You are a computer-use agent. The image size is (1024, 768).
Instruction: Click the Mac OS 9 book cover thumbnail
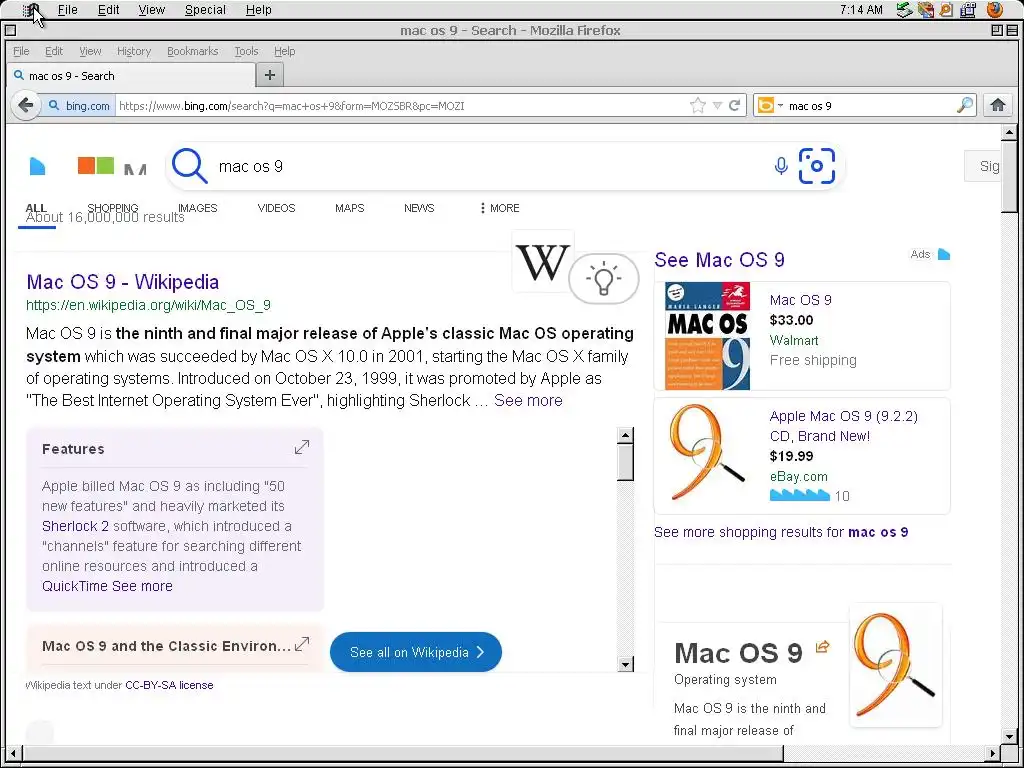pos(707,336)
